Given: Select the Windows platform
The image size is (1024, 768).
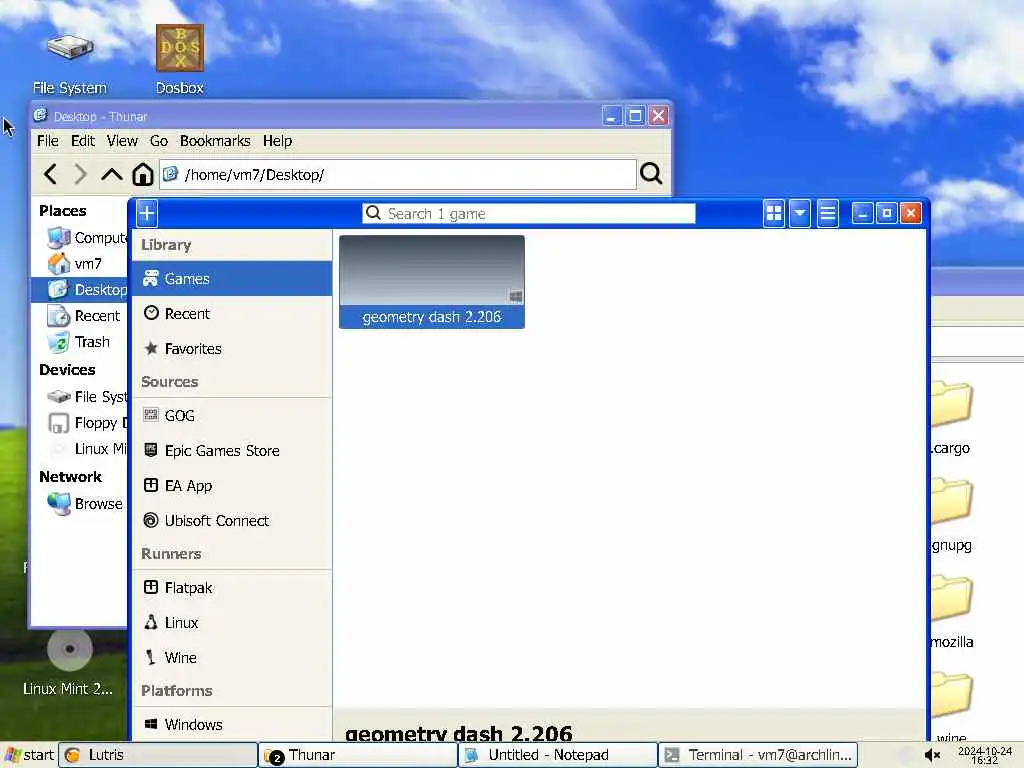Looking at the screenshot, I should click(232, 724).
